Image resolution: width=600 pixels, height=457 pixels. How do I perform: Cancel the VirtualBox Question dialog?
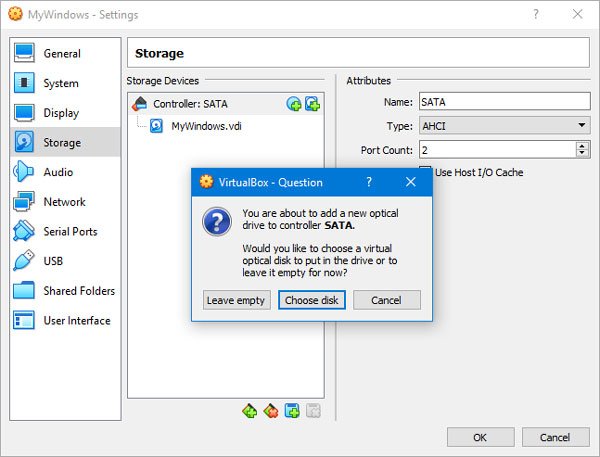pyautogui.click(x=386, y=300)
